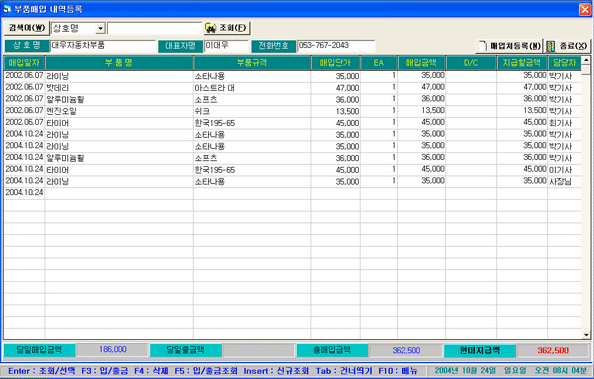The width and height of the screenshot is (594, 379).
Task: Click the document icon on 매입처등록(N)
Action: pos(483,46)
